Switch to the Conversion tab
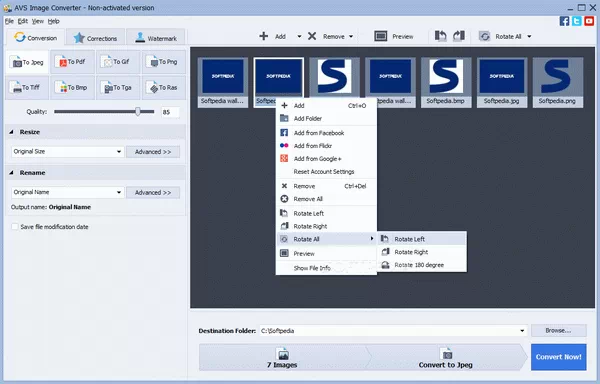Image resolution: width=600 pixels, height=384 pixels. (36, 38)
